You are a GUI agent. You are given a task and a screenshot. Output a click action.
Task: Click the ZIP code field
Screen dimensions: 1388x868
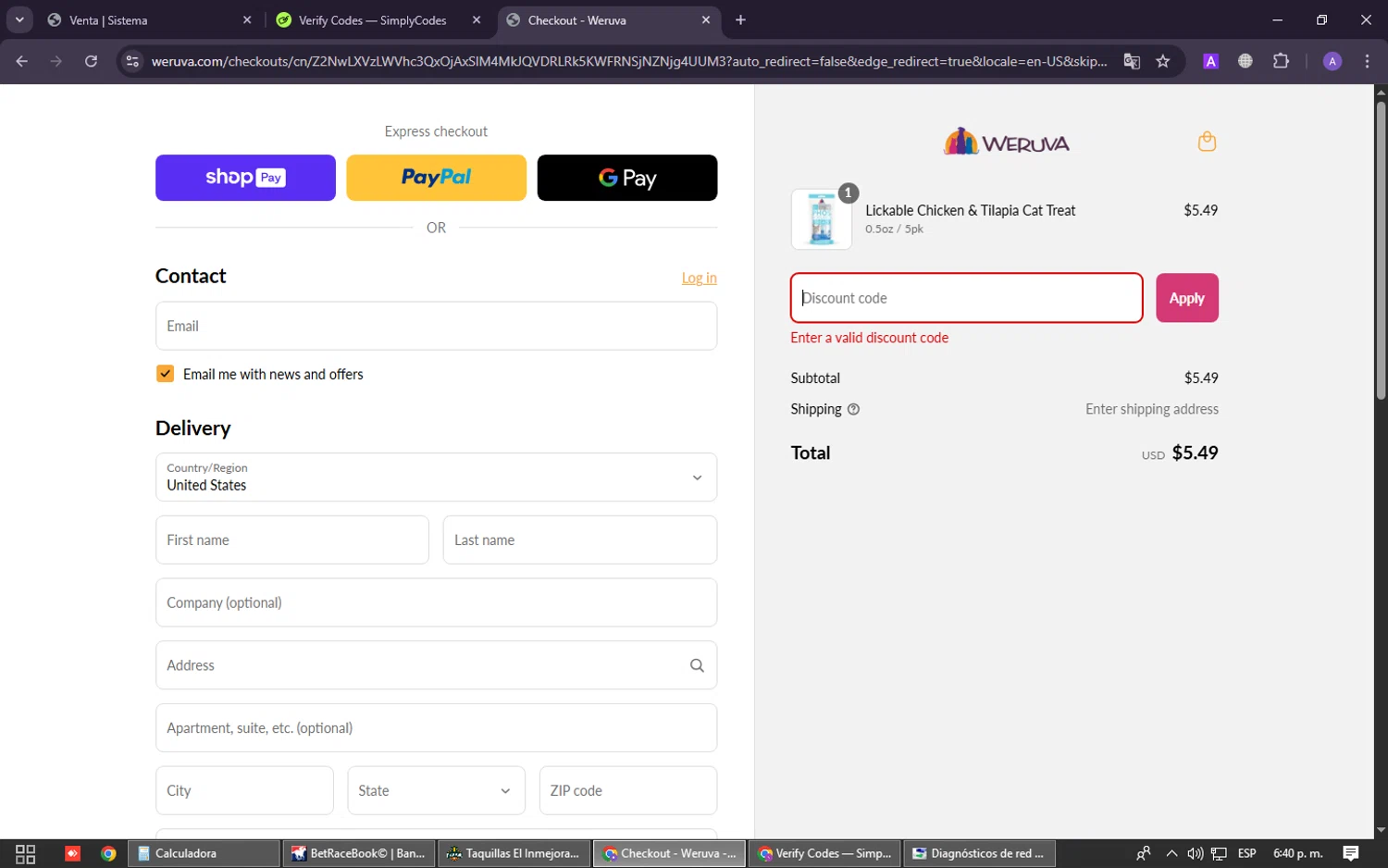pos(628,790)
